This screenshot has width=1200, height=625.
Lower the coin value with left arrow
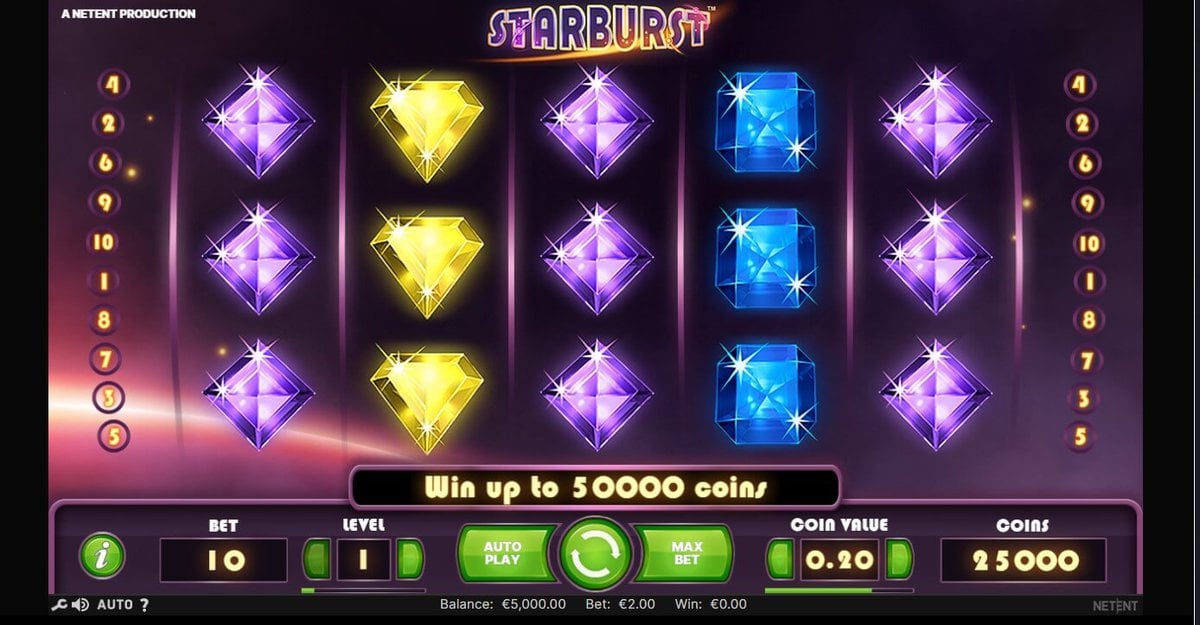coord(780,559)
